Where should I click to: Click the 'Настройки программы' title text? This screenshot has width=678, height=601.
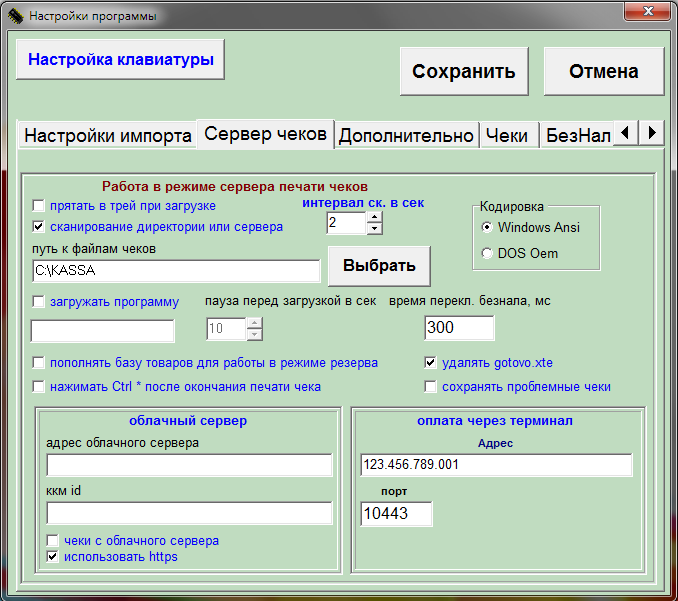pyautogui.click(x=93, y=16)
